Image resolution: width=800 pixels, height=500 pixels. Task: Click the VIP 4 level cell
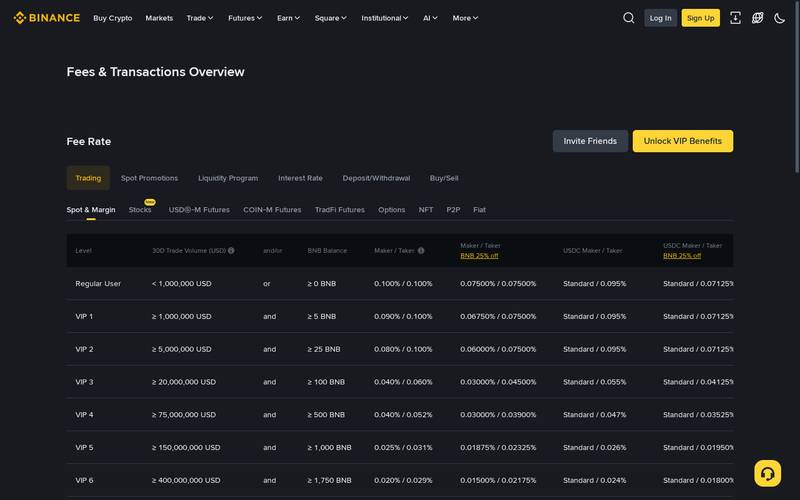pyautogui.click(x=84, y=415)
